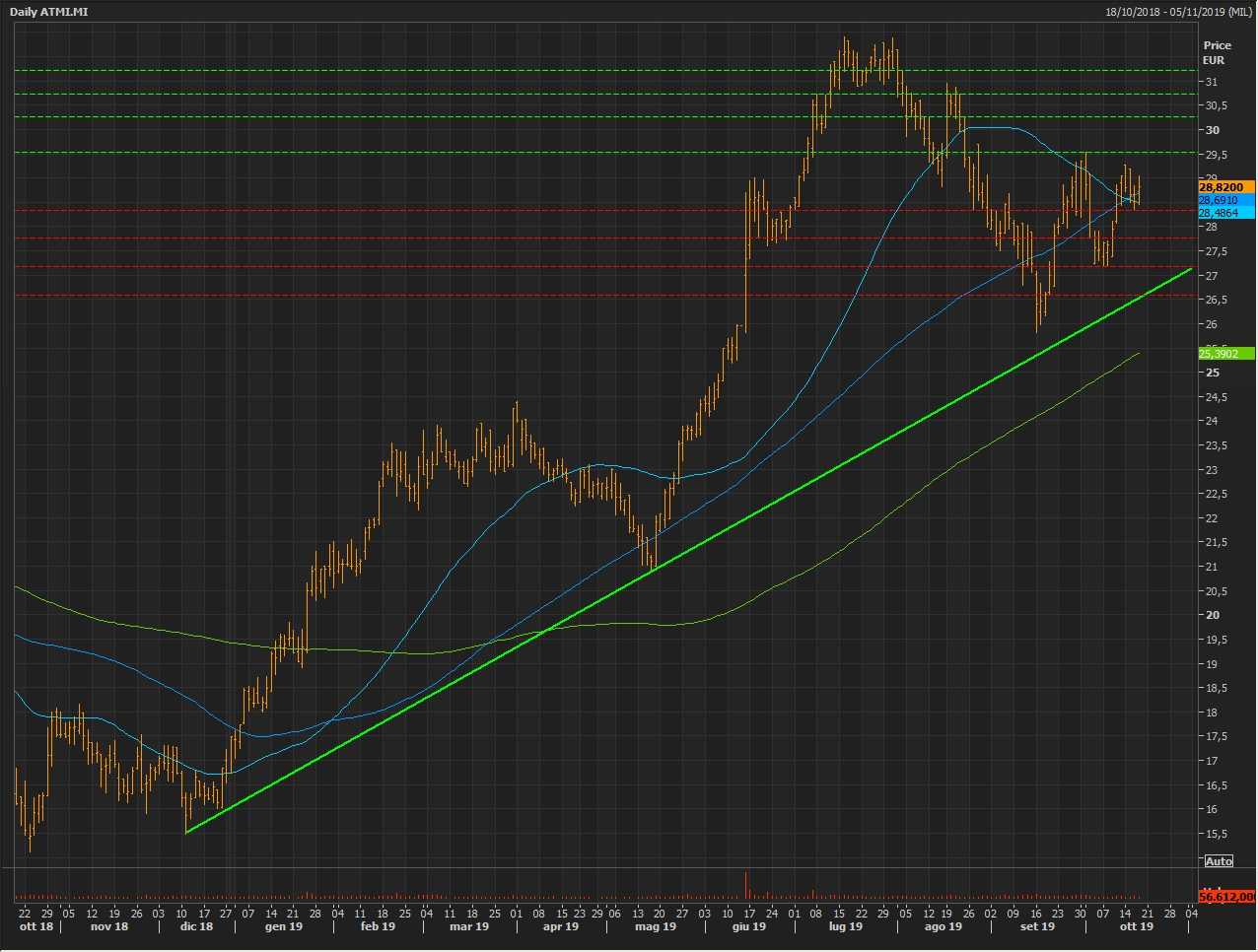The height and width of the screenshot is (952, 1258).
Task: Select the green 25,3902 moving average tag
Action: coord(1226,353)
